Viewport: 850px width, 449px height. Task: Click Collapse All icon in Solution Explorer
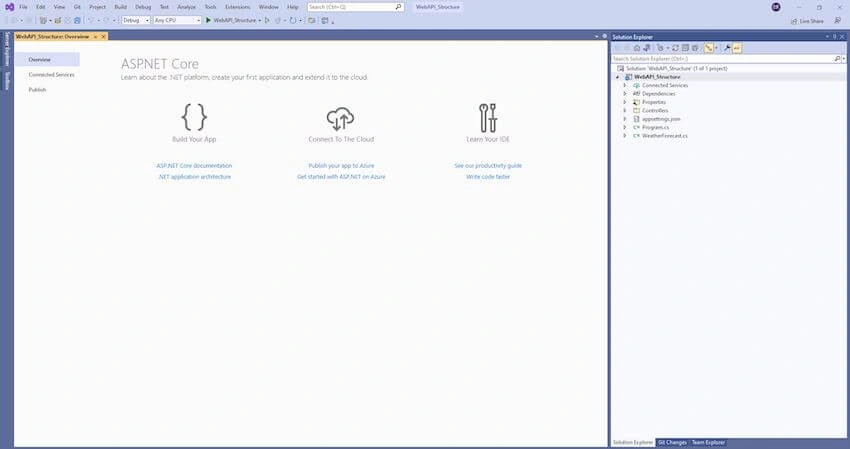[685, 48]
